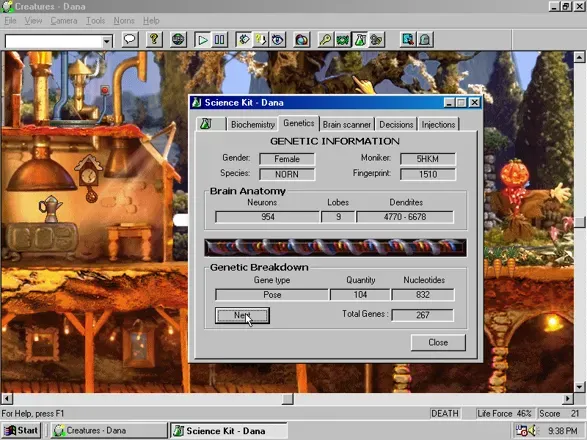
Task: Click the volume speaker tray icon
Action: (532, 431)
